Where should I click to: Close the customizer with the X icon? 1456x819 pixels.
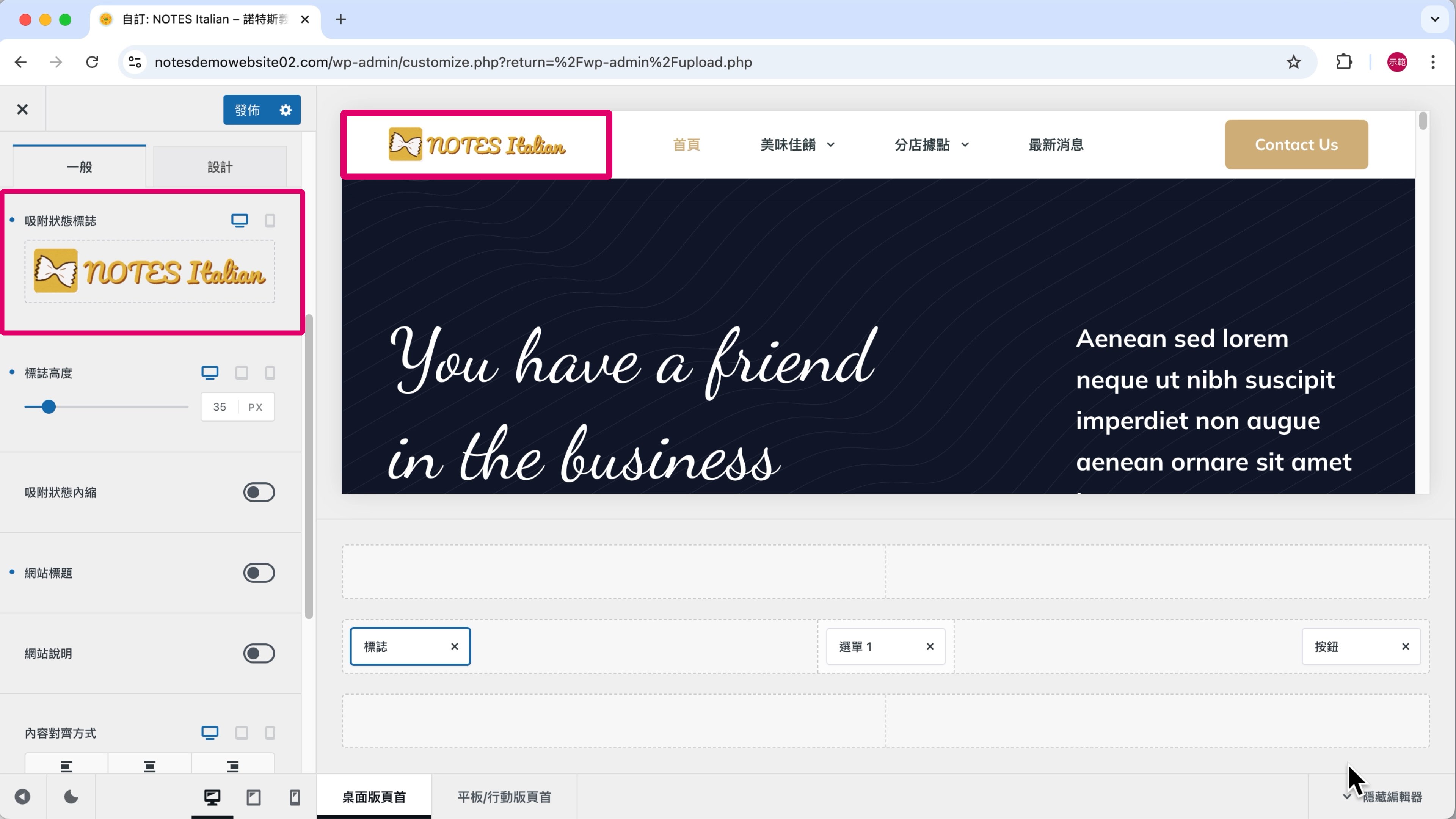pos(22,109)
